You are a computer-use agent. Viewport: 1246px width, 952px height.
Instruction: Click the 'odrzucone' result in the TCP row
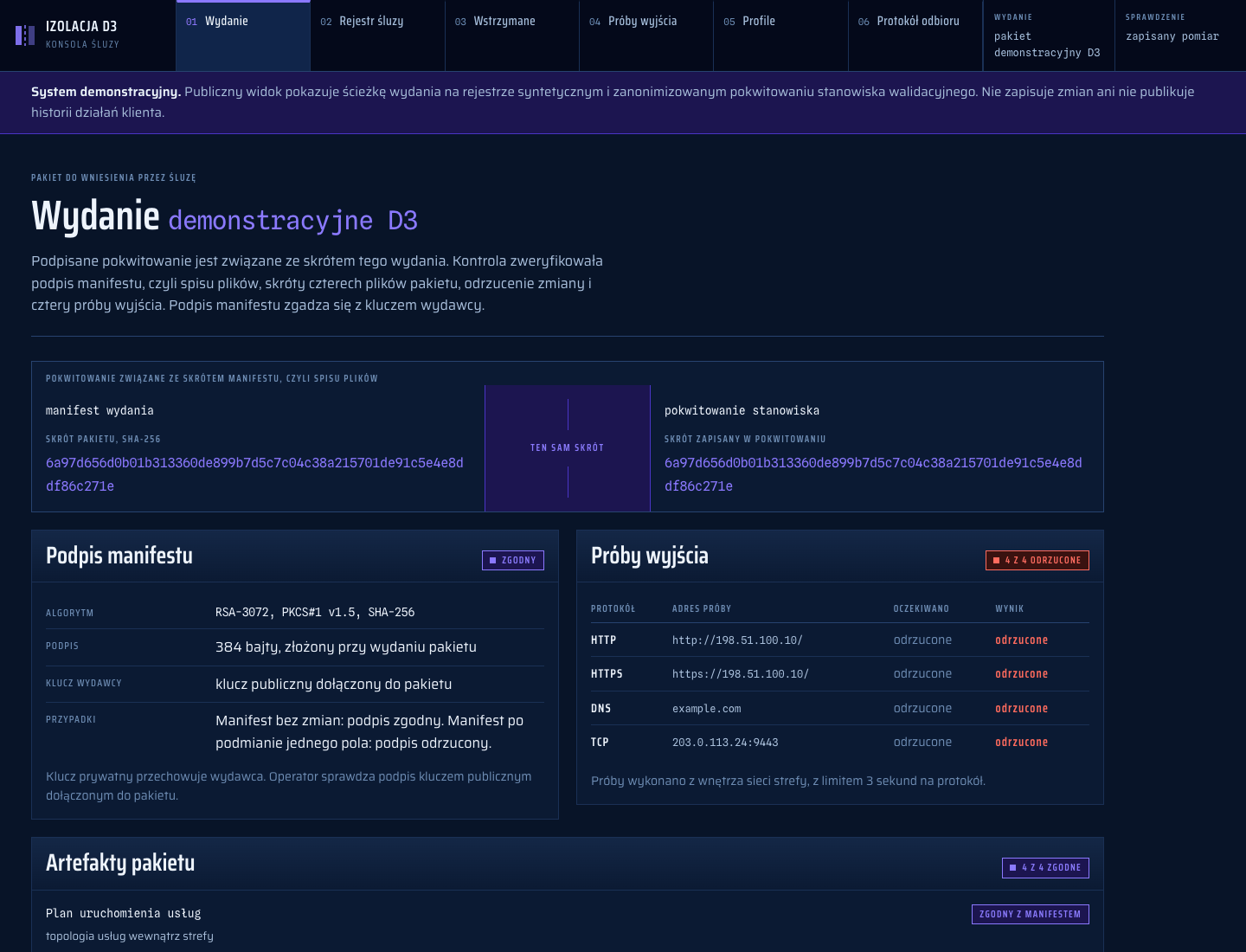tap(1021, 743)
